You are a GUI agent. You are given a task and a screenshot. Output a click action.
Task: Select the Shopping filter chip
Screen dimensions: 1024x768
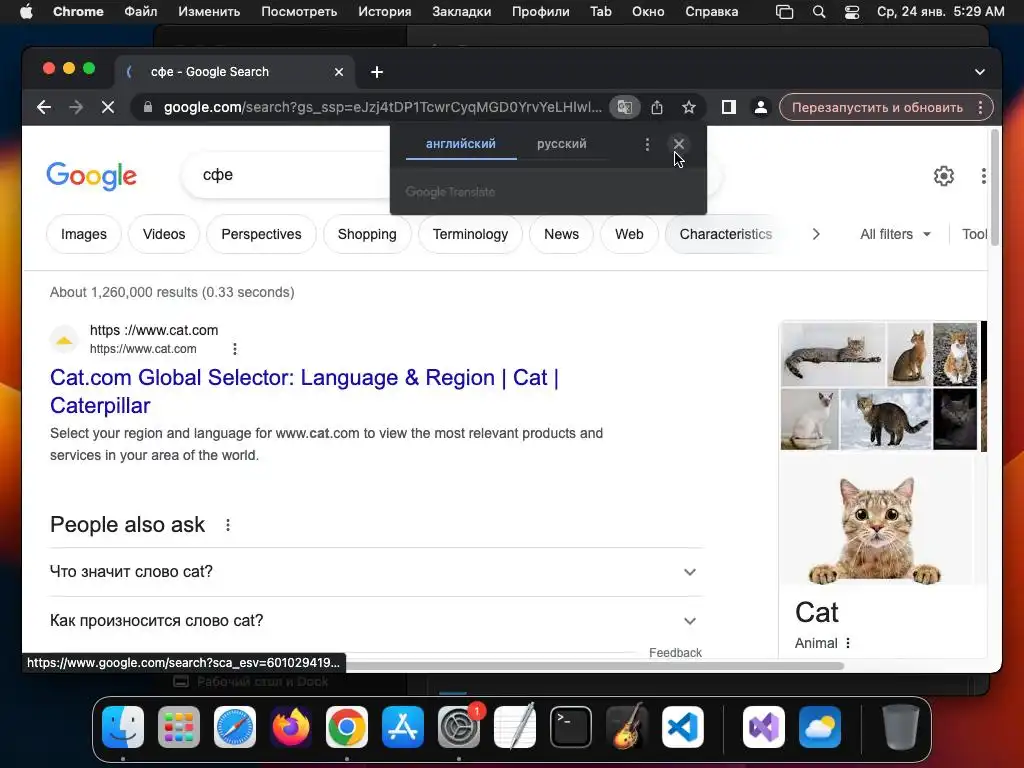point(367,234)
